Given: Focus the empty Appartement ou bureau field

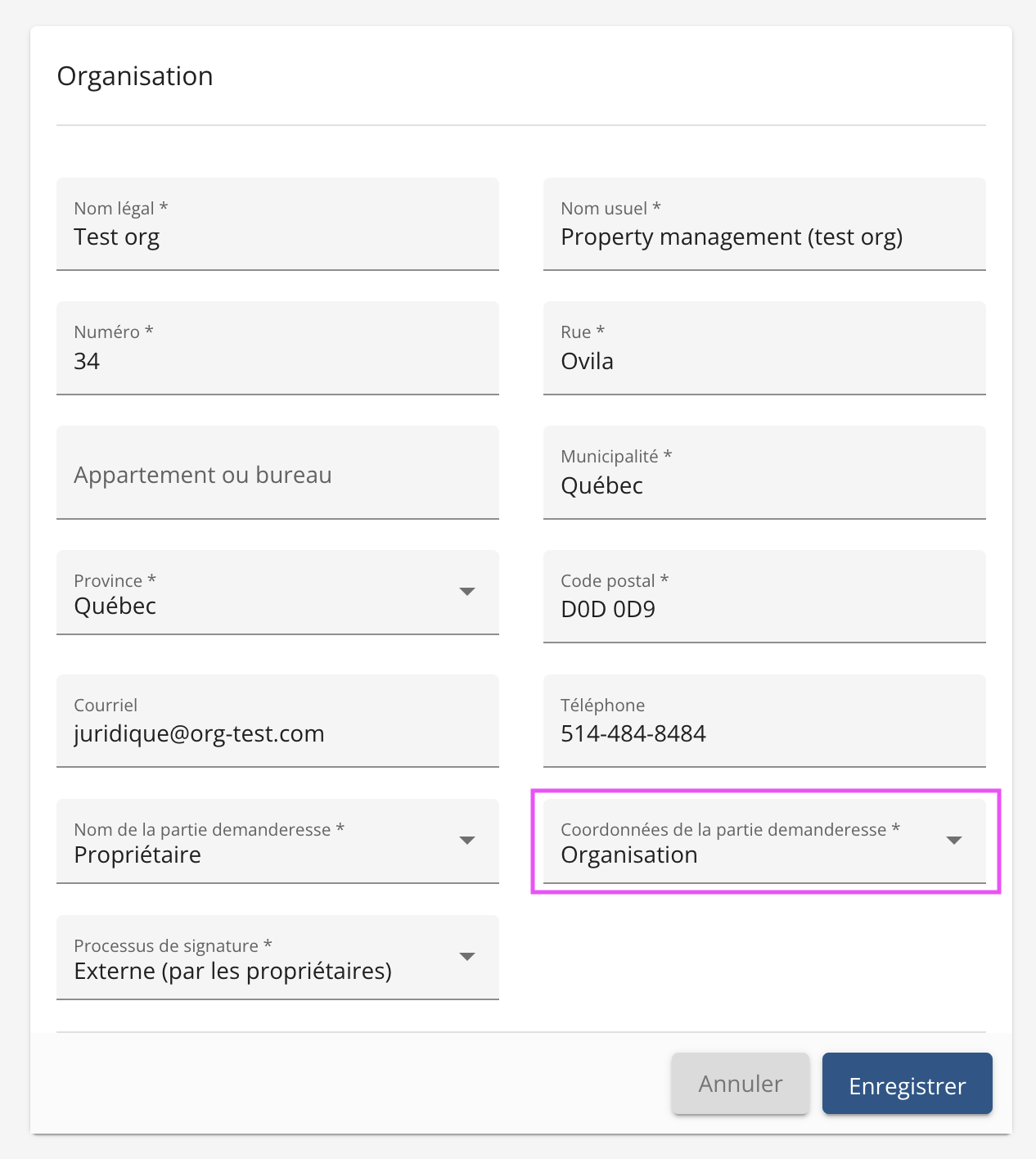Looking at the screenshot, I should (277, 475).
